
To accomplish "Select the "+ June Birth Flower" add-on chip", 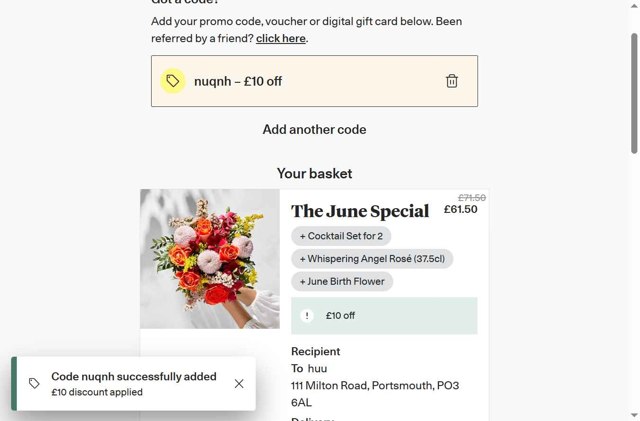I will [342, 282].
